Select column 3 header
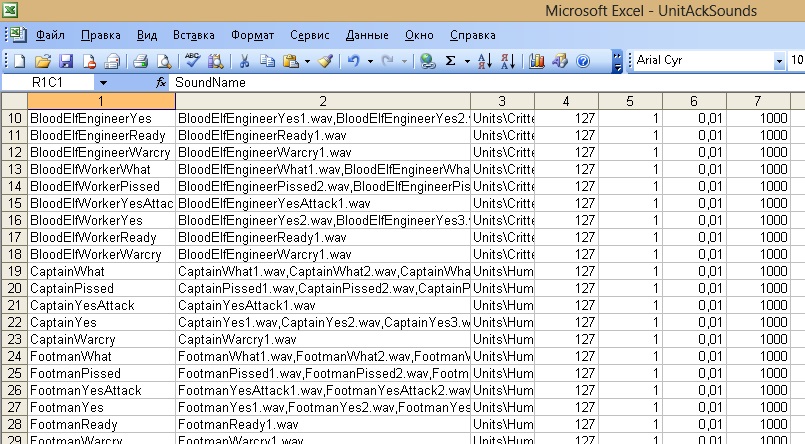This screenshot has width=805, height=444. 502,101
